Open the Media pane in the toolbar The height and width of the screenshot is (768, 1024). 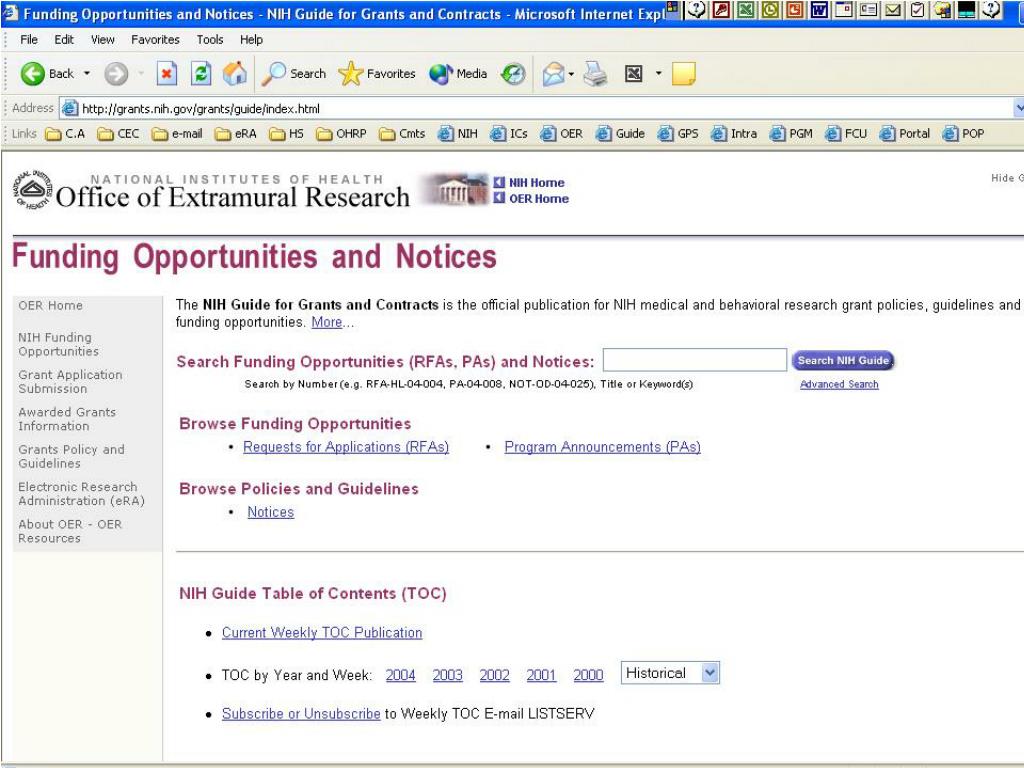click(458, 74)
